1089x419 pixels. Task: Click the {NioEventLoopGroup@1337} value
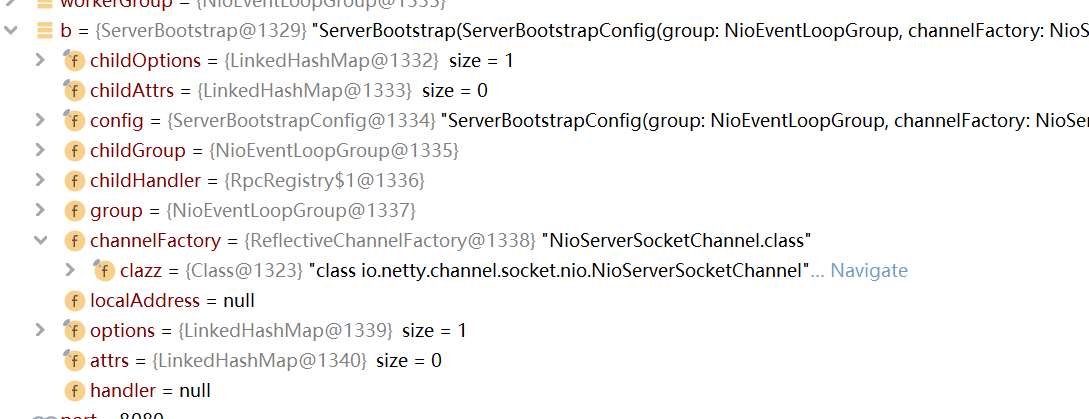(x=290, y=211)
